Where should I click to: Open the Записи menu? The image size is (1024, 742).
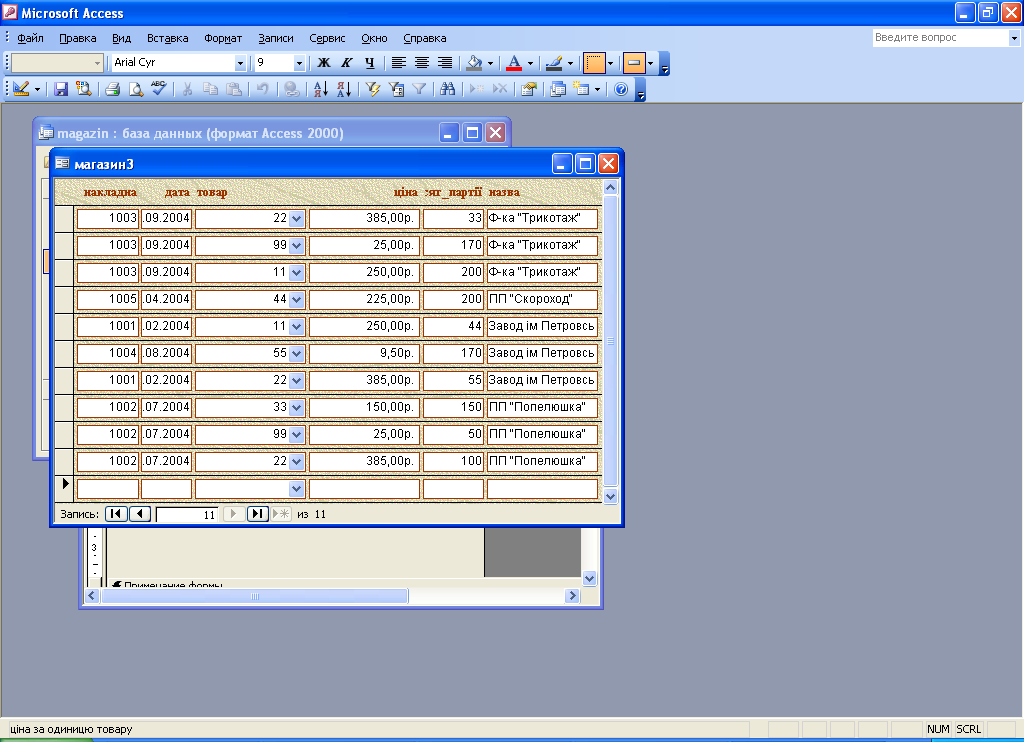(x=276, y=38)
